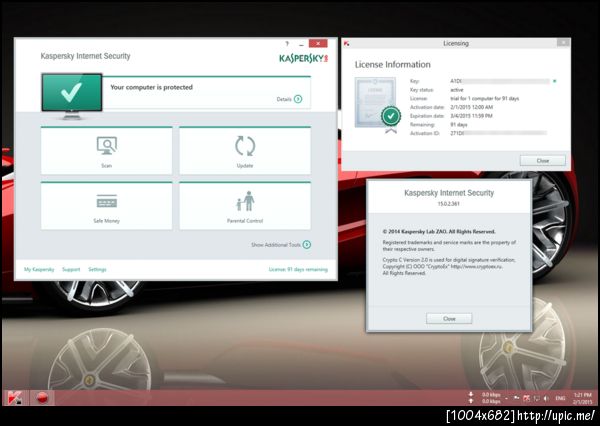This screenshot has height=426, width=600.
Task: Open the Safe Money tile
Action: click(x=106, y=206)
